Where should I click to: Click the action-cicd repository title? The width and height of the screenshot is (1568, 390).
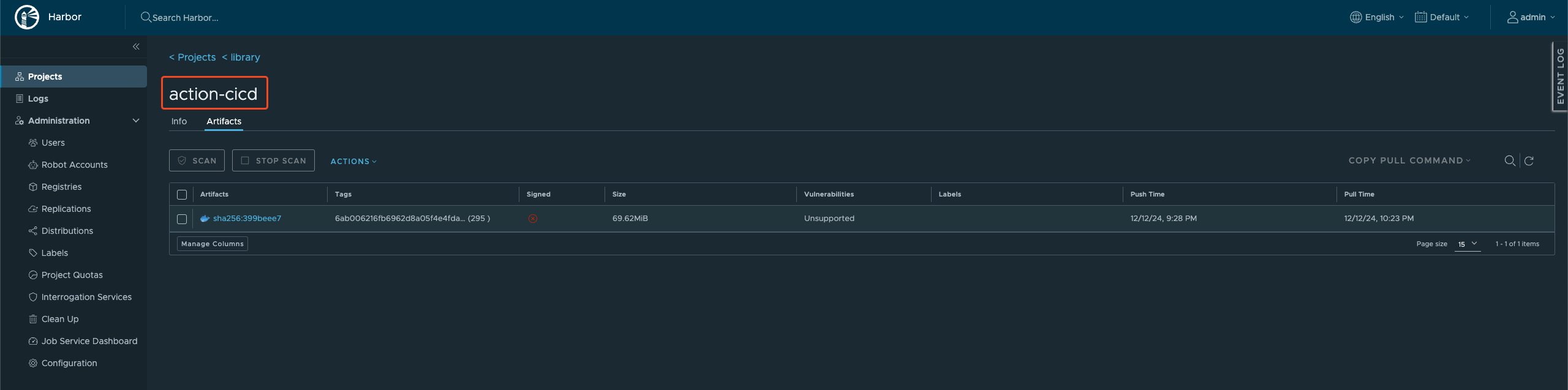214,94
